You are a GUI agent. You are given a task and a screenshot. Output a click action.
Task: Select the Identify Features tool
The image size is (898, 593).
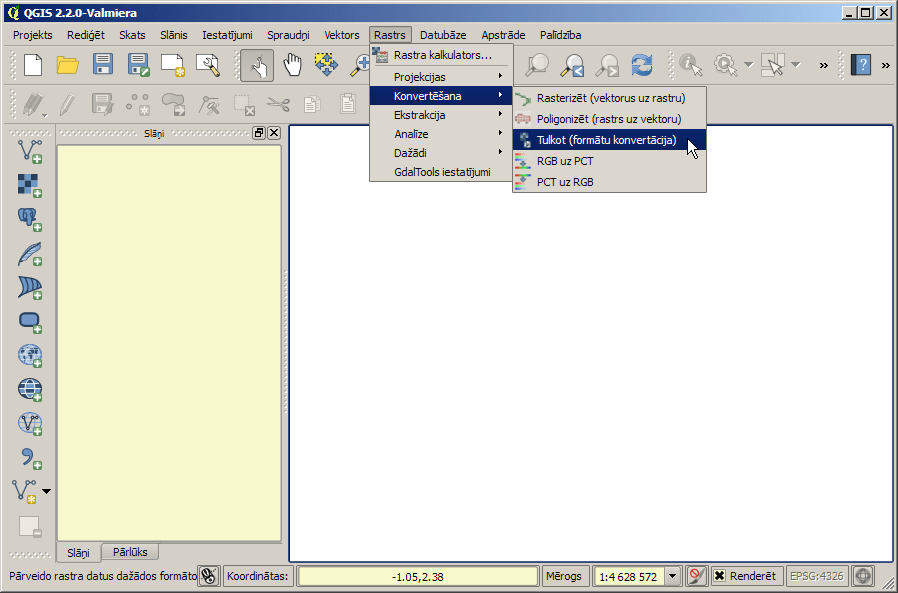691,65
